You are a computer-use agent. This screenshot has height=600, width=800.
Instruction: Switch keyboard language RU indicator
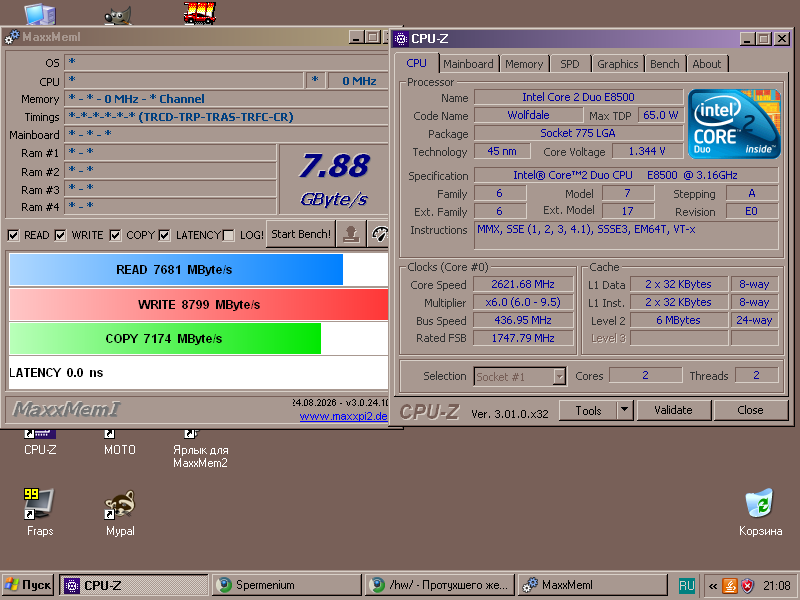[x=686, y=585]
